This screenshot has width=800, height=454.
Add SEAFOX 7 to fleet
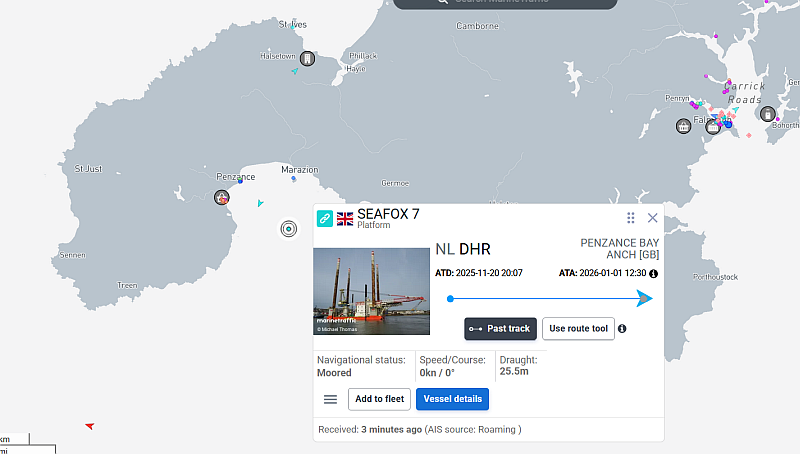(x=380, y=399)
